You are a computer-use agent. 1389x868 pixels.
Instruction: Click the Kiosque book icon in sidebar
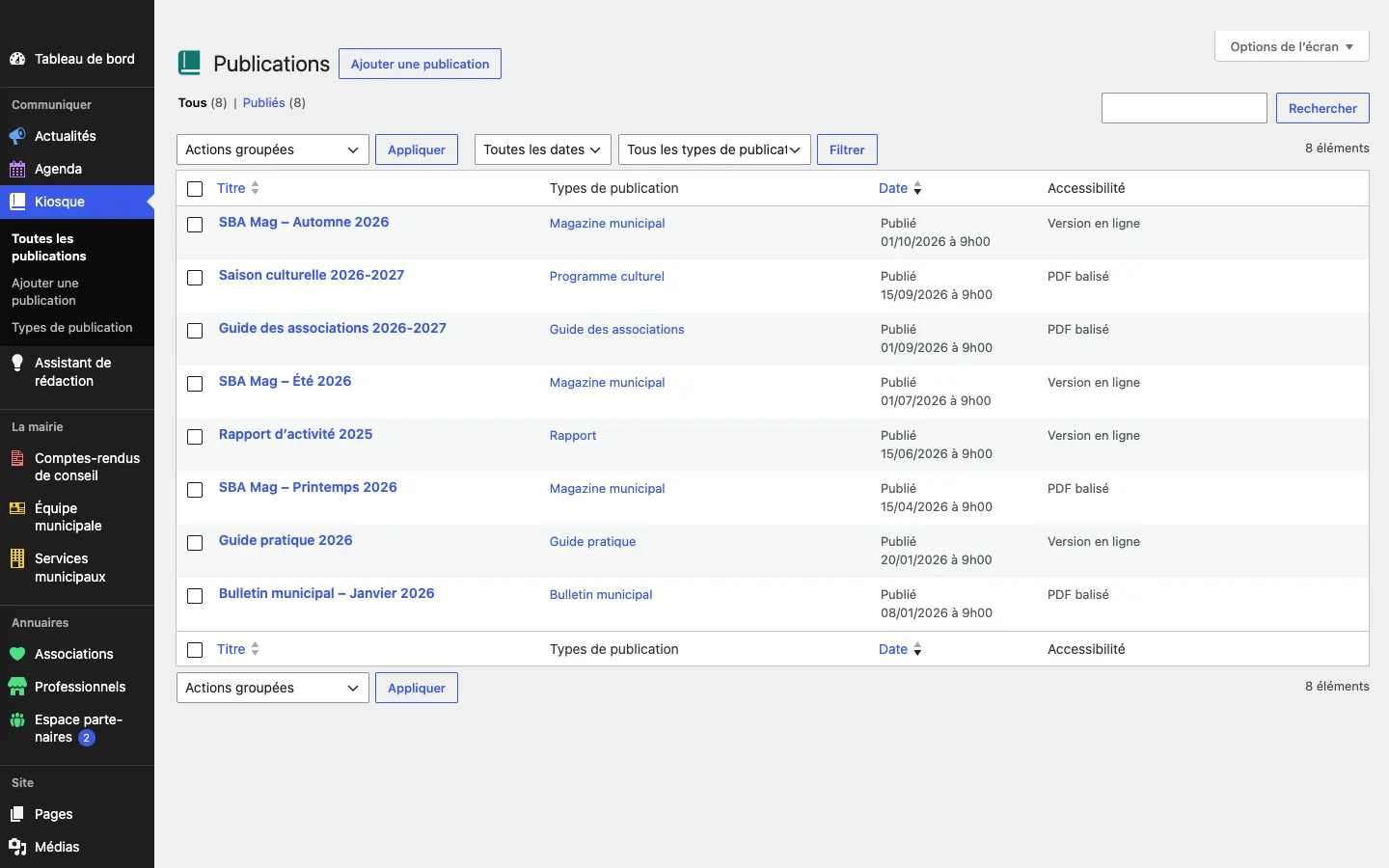pos(17,202)
